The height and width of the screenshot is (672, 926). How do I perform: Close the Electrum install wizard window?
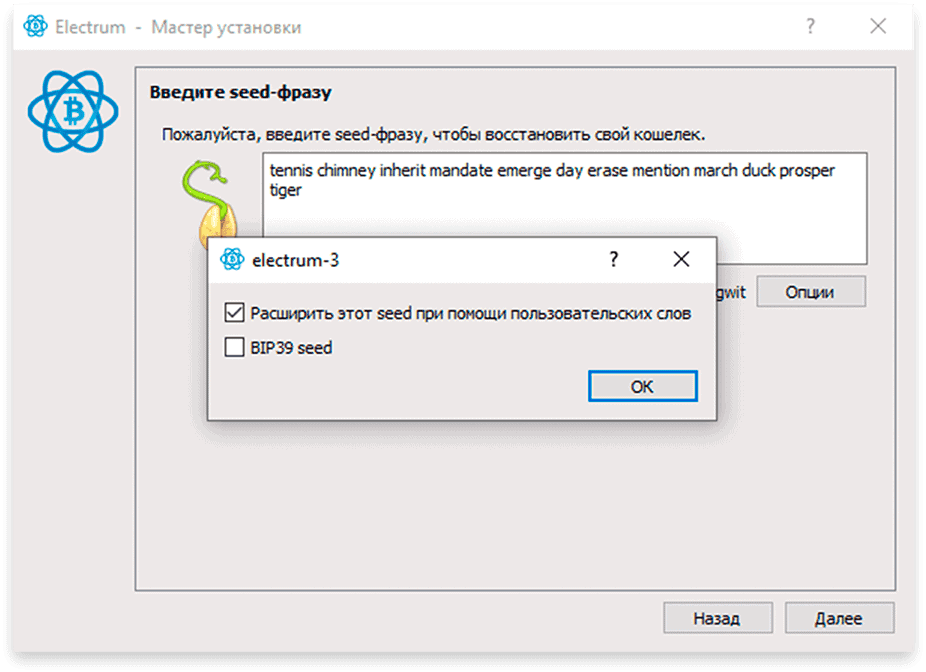coord(878,26)
